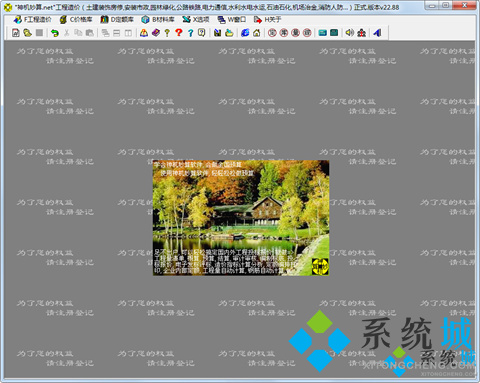Click the tile windows vertically icon
The height and width of the screenshot is (383, 480).
click(x=128, y=33)
